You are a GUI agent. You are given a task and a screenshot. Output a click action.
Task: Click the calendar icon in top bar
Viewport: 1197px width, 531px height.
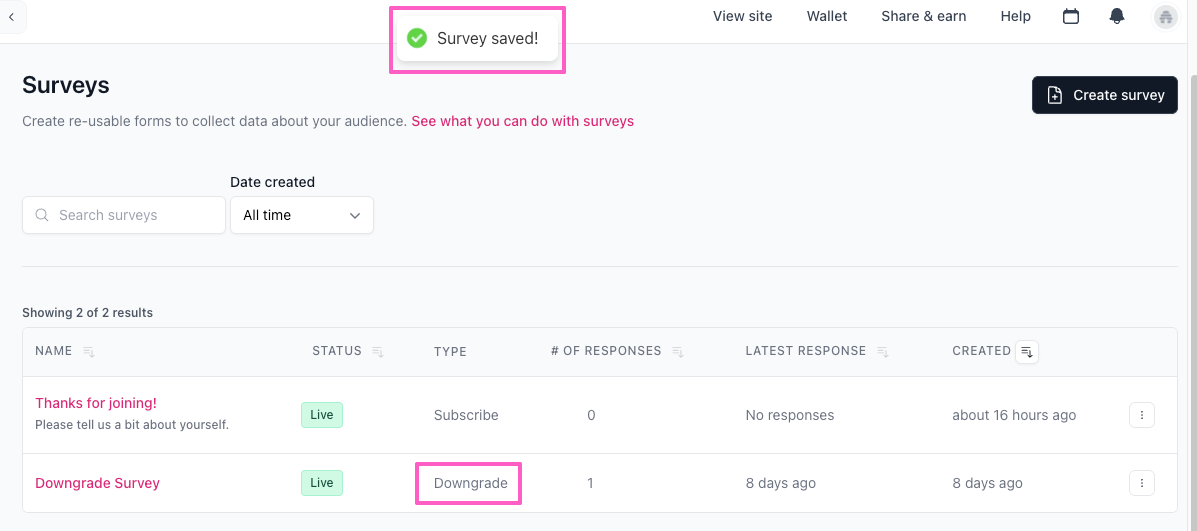click(1071, 16)
